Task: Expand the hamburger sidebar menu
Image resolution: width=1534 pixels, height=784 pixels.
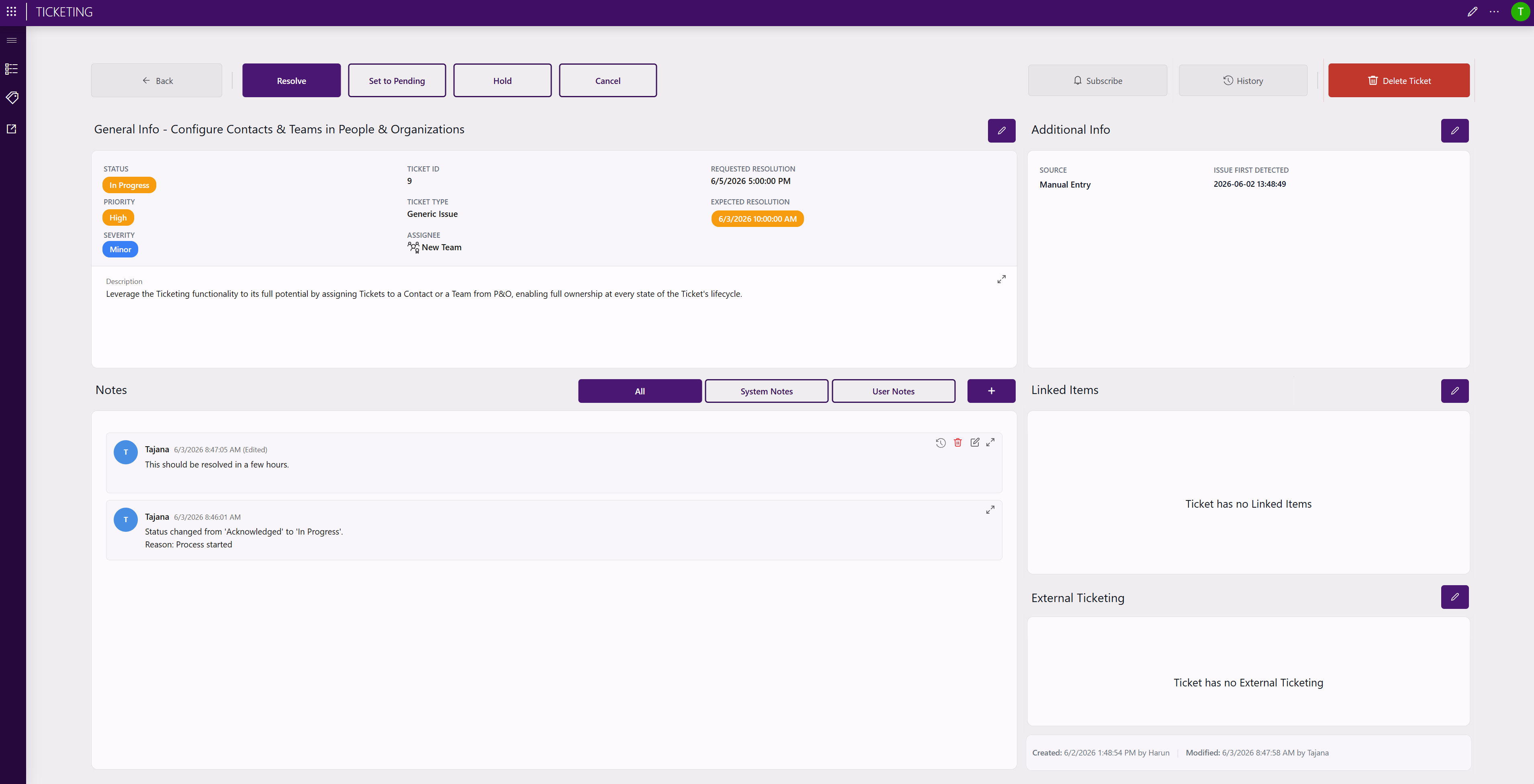Action: coord(12,41)
